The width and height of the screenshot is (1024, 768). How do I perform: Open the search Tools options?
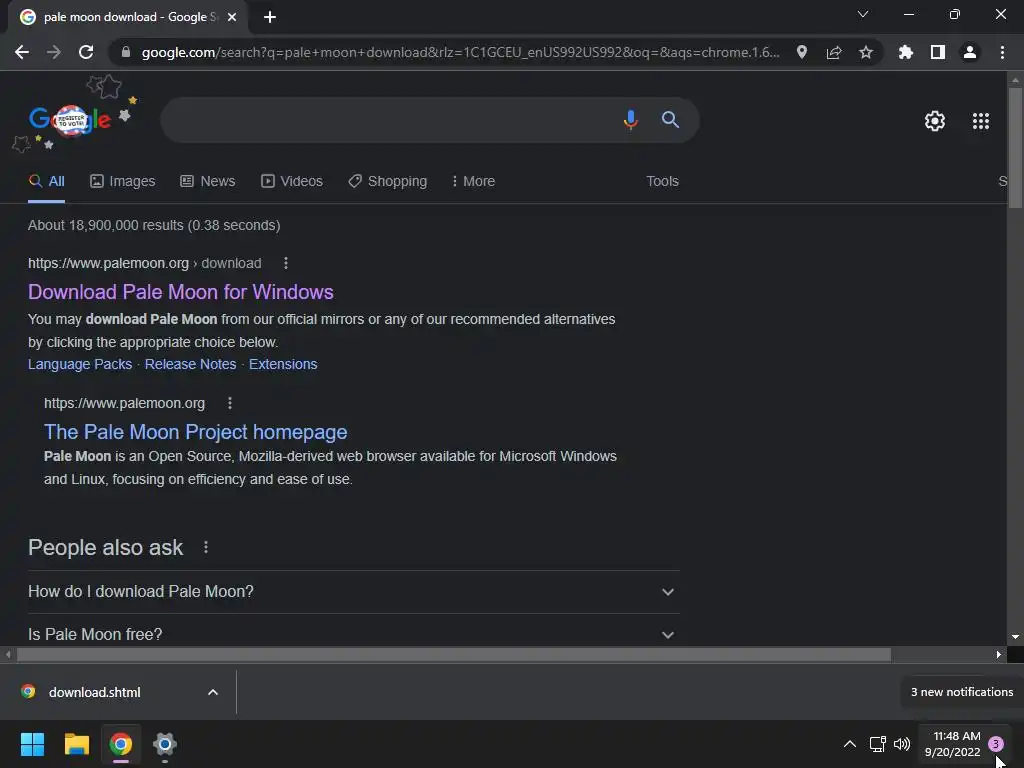(662, 182)
